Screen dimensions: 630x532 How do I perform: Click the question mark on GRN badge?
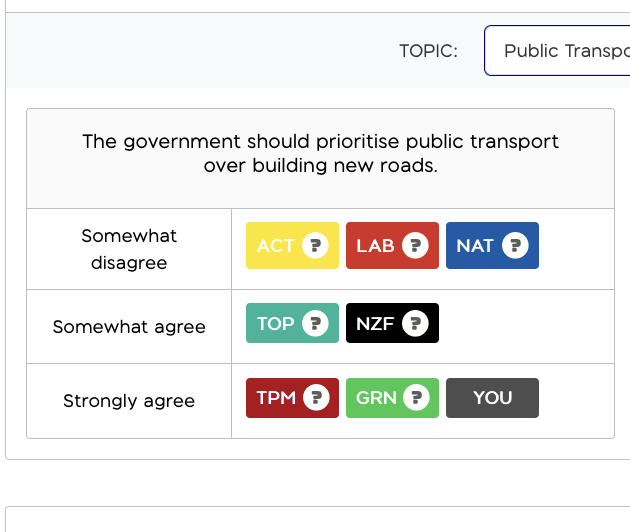[416, 398]
